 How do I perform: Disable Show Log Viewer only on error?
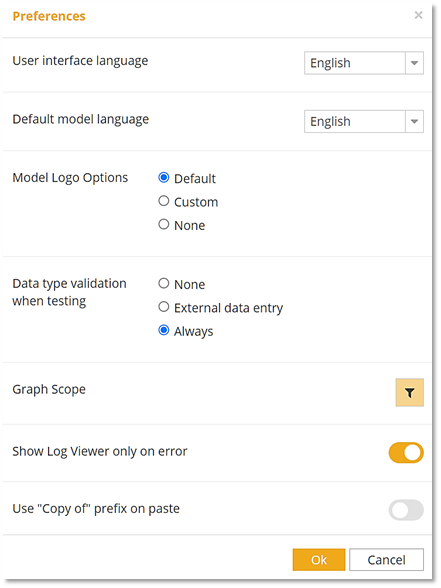406,453
